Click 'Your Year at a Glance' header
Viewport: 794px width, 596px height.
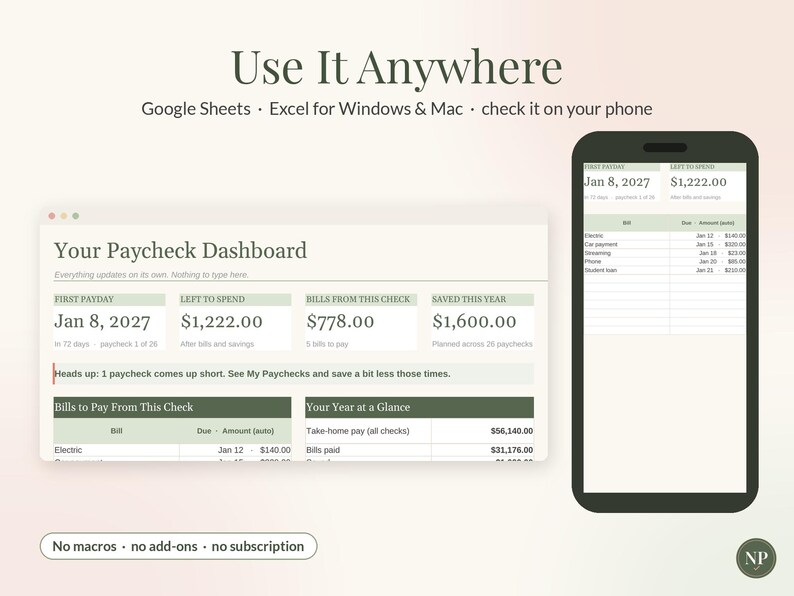tap(419, 407)
